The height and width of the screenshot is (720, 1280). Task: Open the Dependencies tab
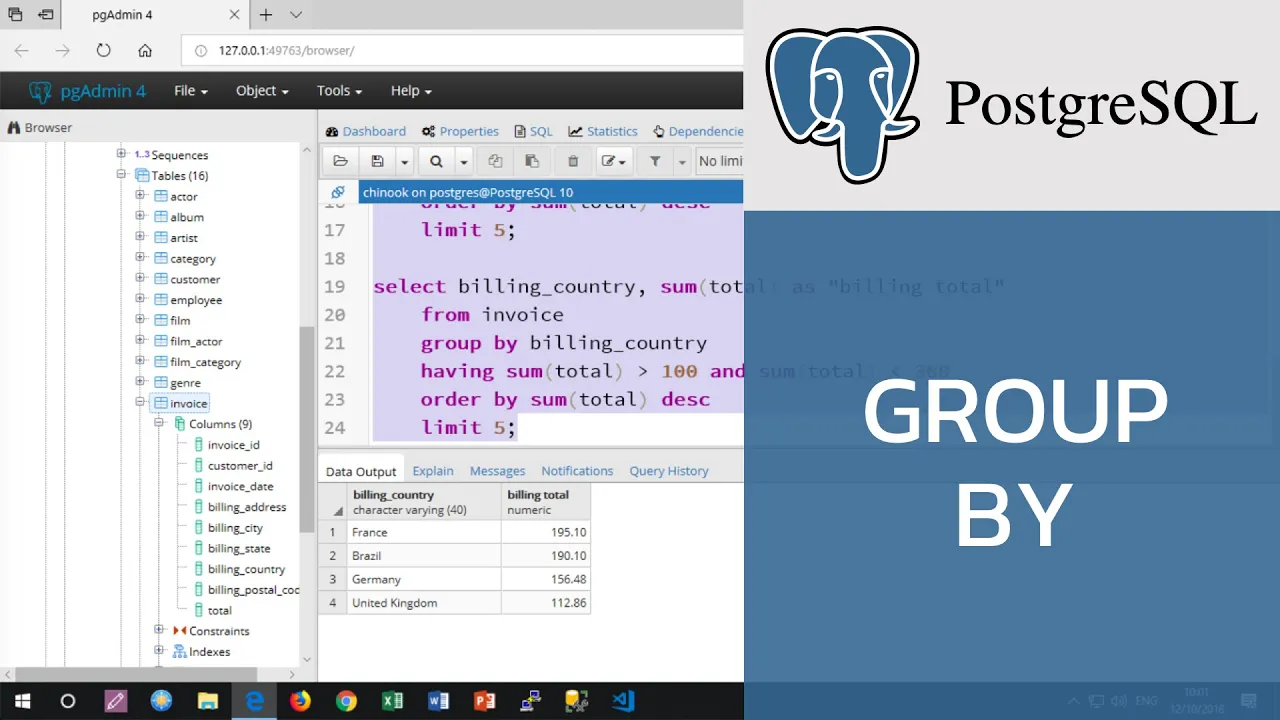[698, 131]
